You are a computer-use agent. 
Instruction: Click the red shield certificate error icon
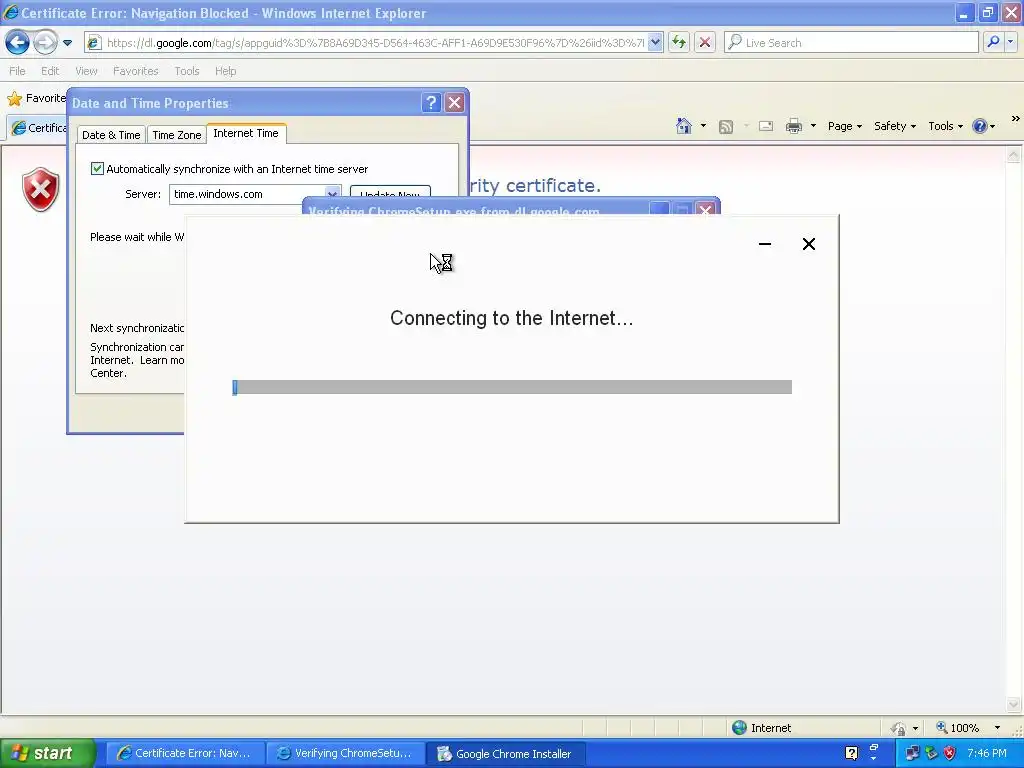[40, 189]
